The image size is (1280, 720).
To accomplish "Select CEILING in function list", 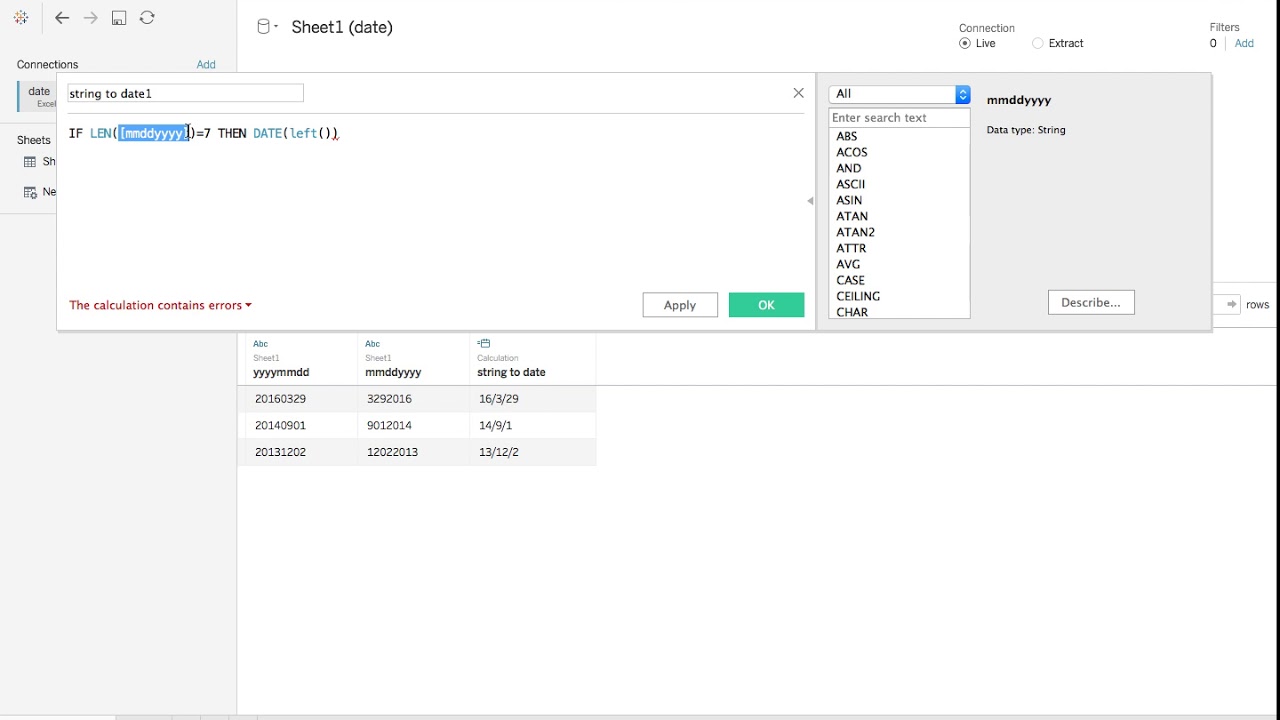I will 858,296.
